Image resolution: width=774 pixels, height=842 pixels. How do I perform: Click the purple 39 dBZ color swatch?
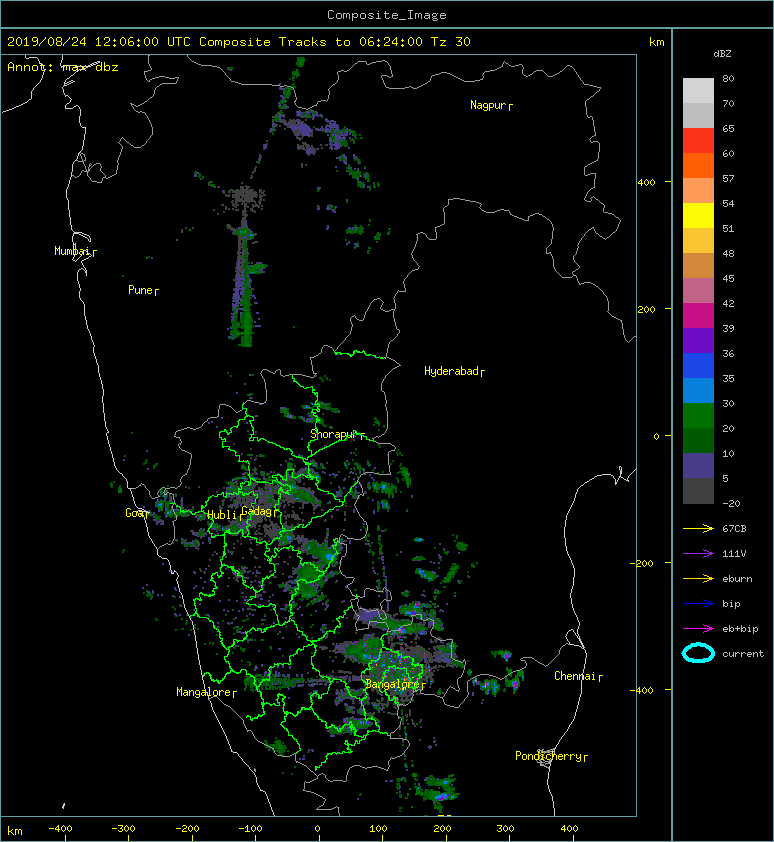pyautogui.click(x=698, y=340)
